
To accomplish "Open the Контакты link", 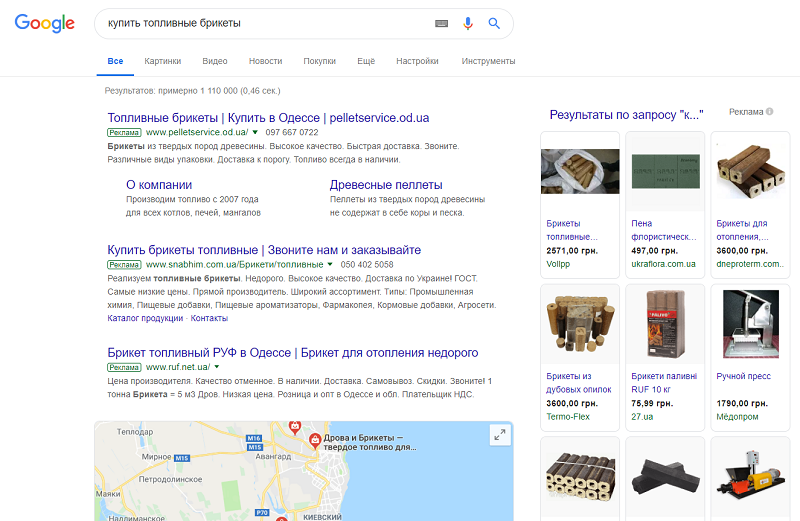I will (209, 318).
